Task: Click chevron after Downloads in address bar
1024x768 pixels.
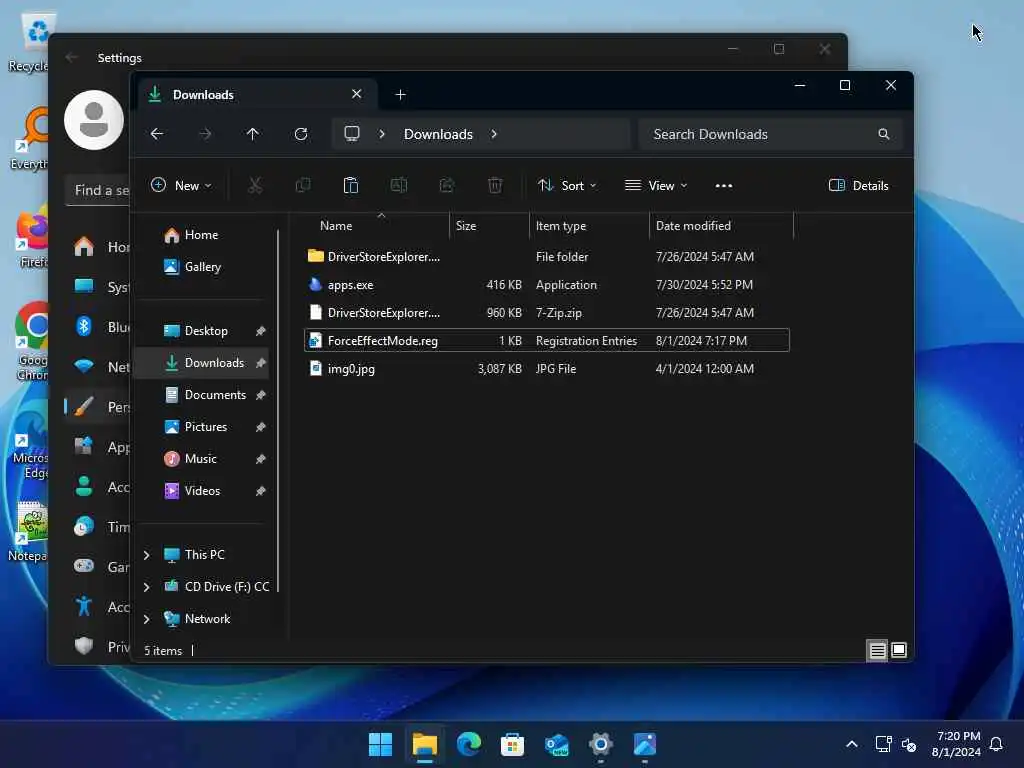Action: (x=494, y=134)
